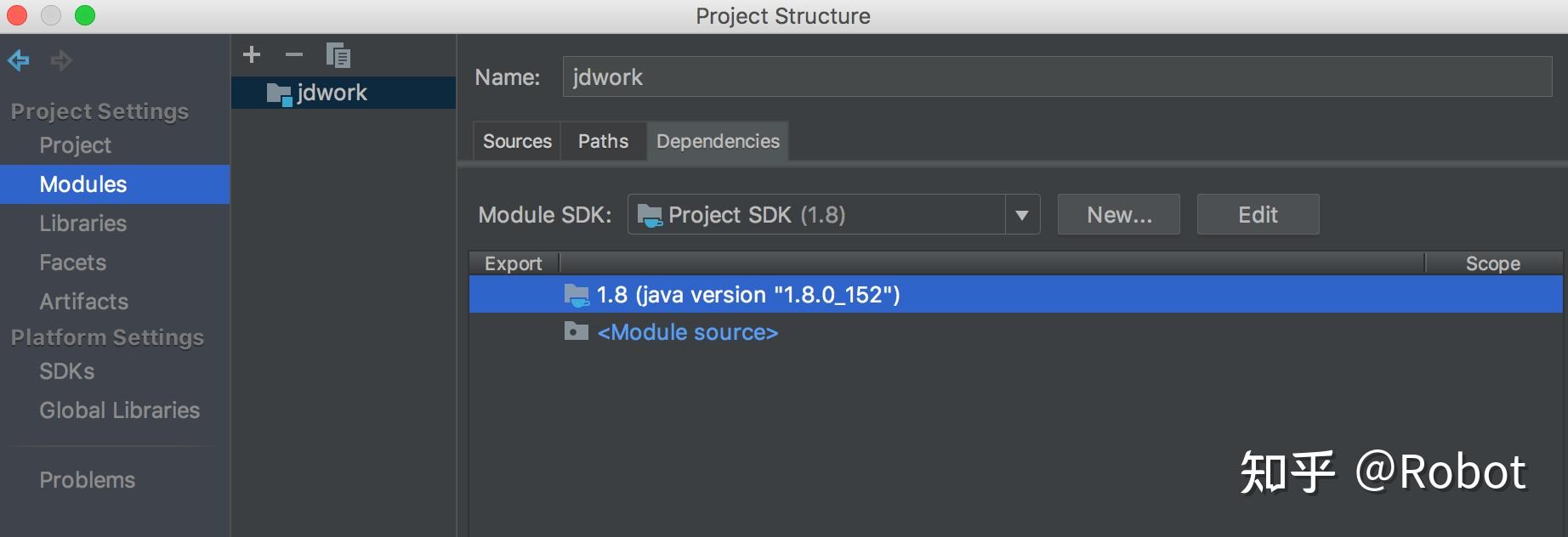Switch to the Paths tab
Image resolution: width=1568 pixels, height=537 pixels.
[x=603, y=141]
